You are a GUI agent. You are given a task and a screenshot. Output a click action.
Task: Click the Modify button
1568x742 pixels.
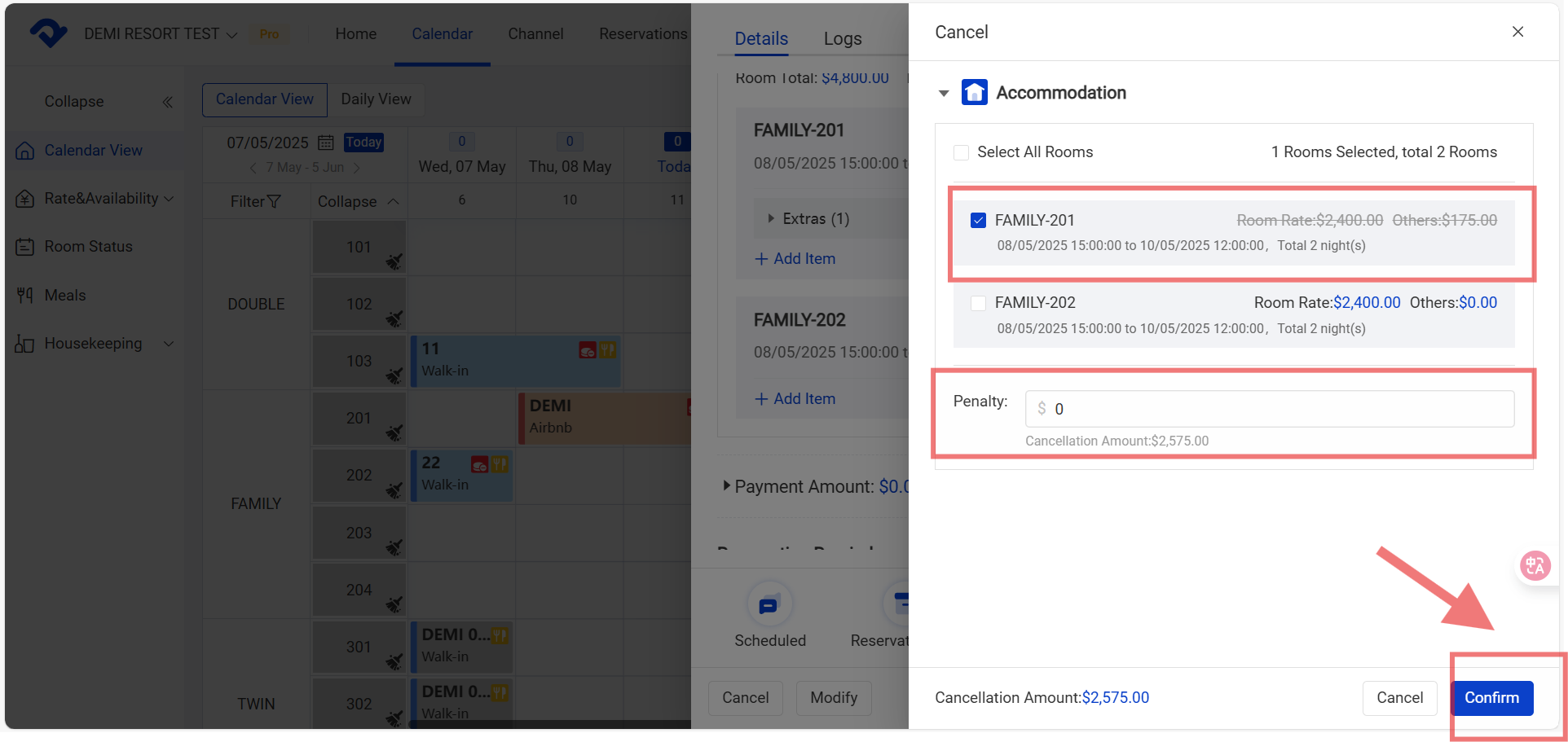coord(833,698)
